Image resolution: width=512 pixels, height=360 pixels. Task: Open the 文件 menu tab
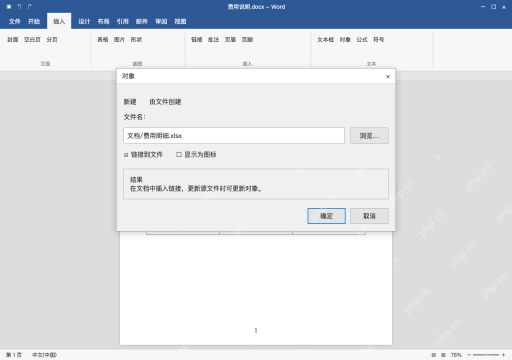[14, 21]
